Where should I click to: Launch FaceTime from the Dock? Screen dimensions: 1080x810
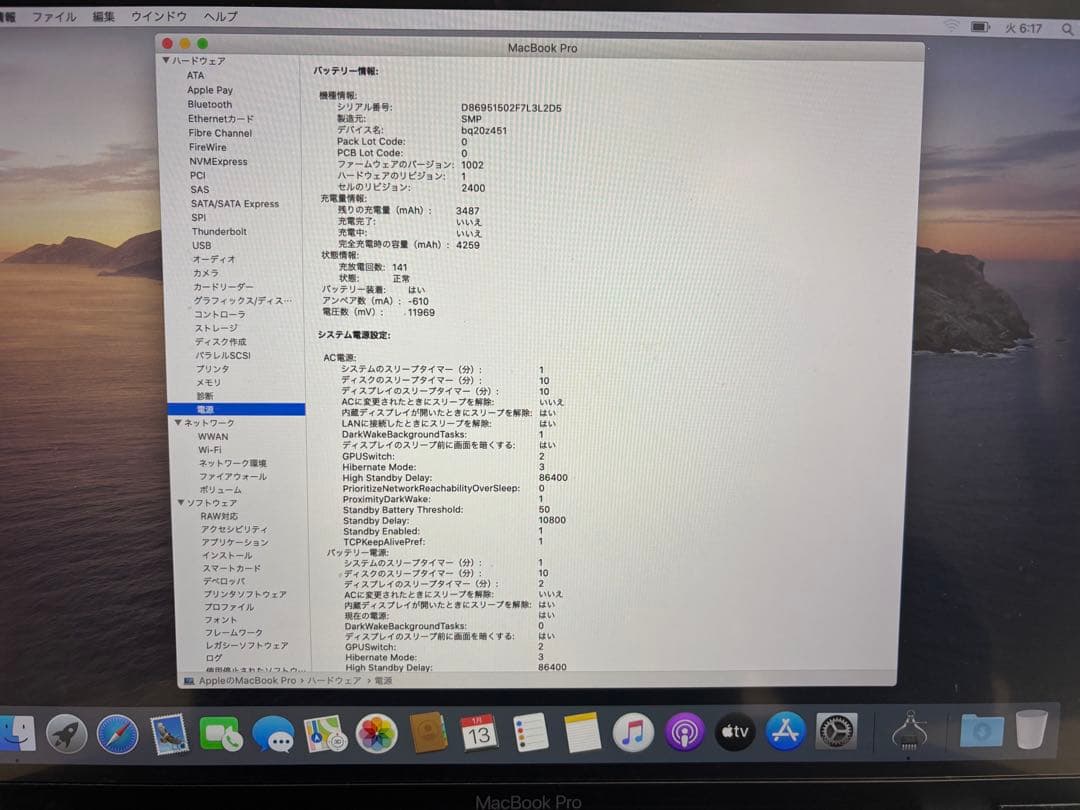coord(223,733)
